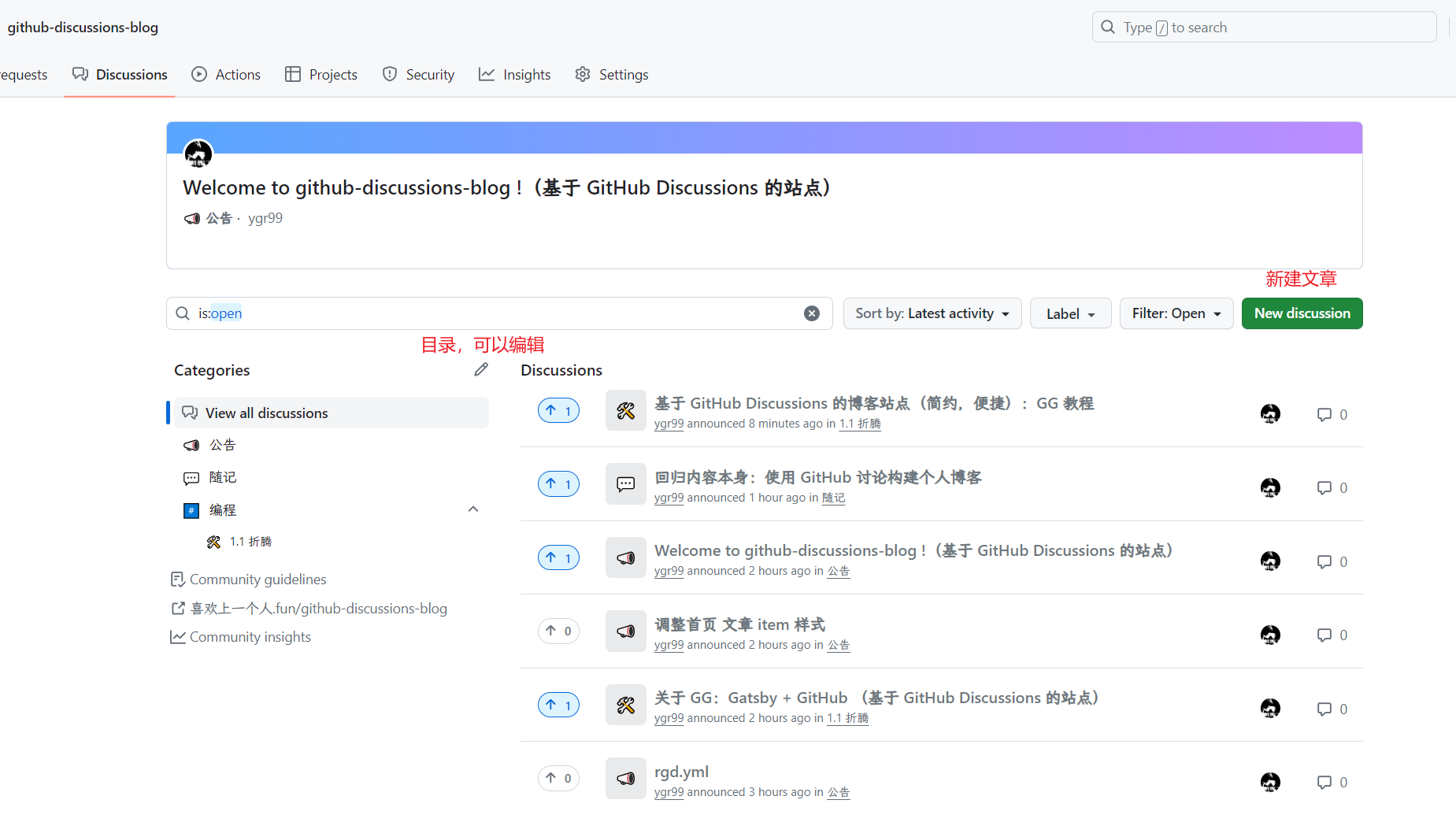Click the 随记 category link under 回归内容本身
The height and width of the screenshot is (837, 1456).
coord(833,498)
